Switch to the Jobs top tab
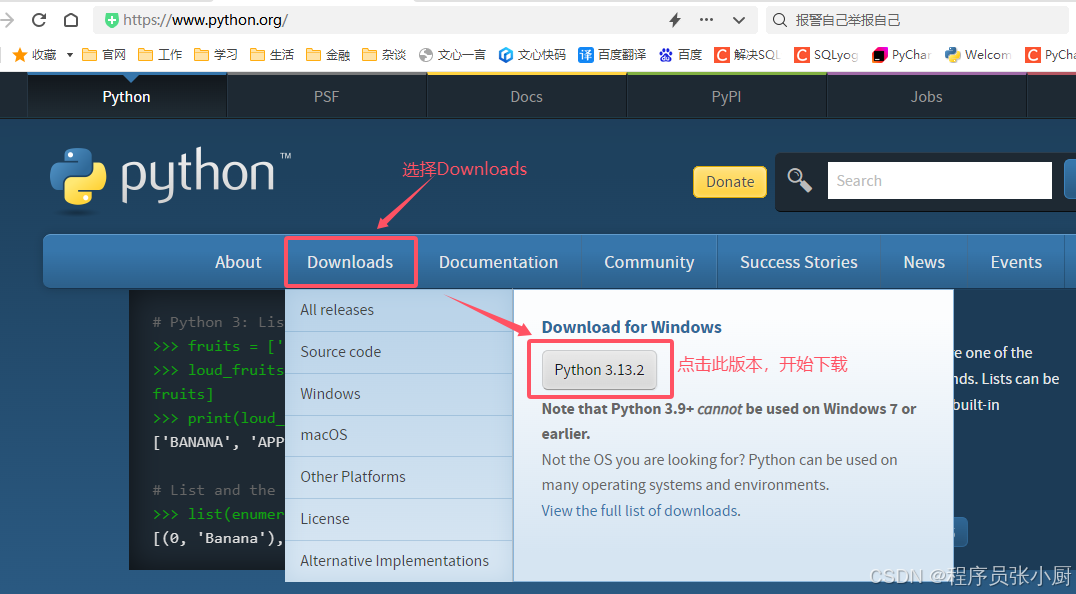 (x=926, y=97)
